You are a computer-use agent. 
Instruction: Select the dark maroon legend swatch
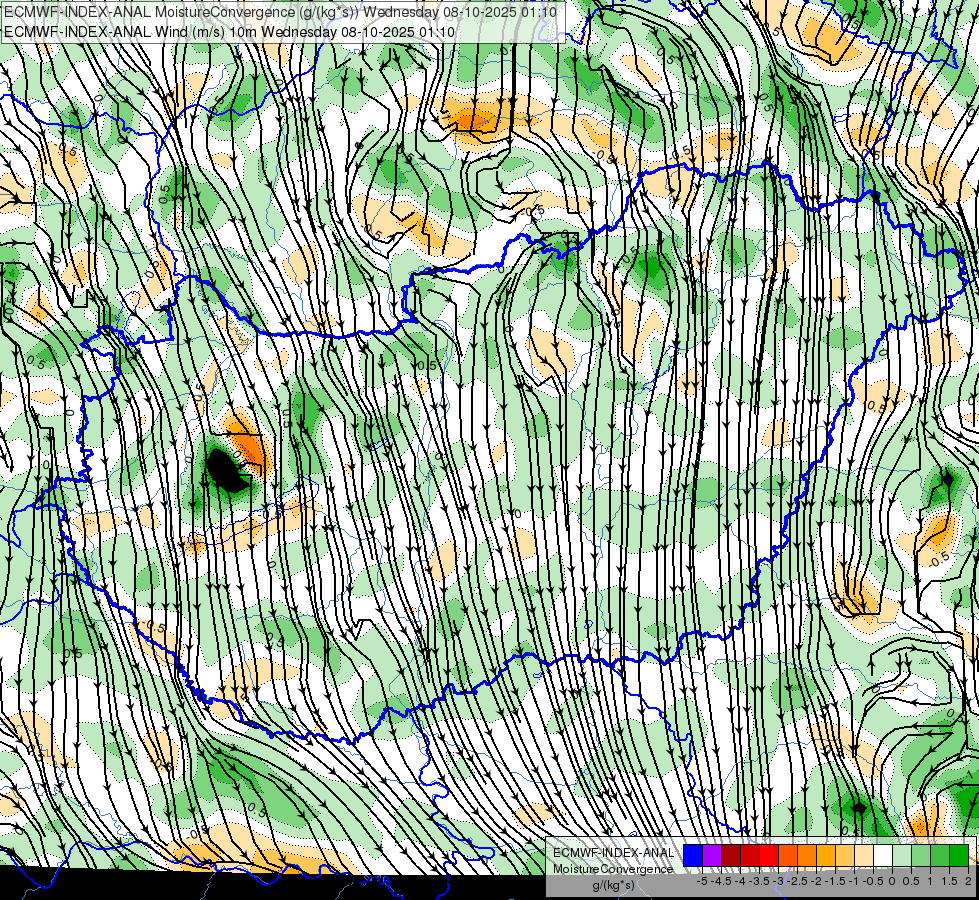[731, 855]
